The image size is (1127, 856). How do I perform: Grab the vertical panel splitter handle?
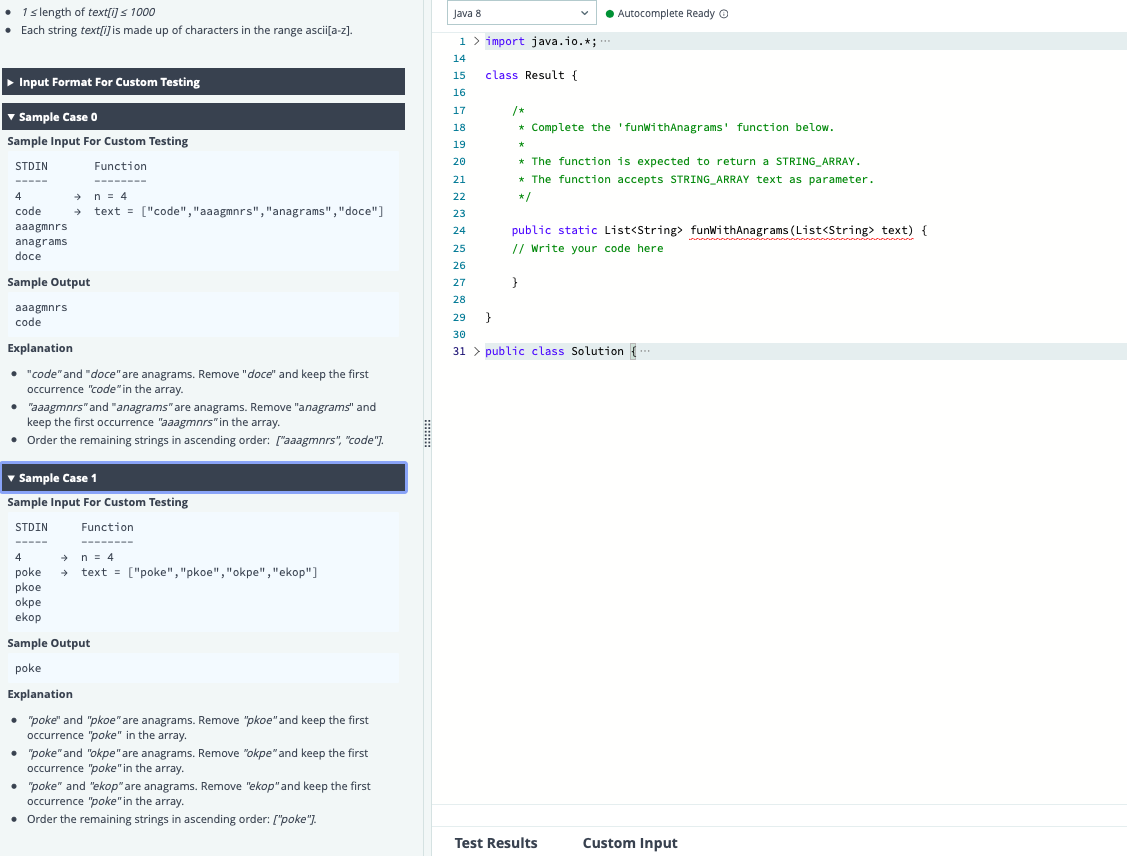[427, 433]
